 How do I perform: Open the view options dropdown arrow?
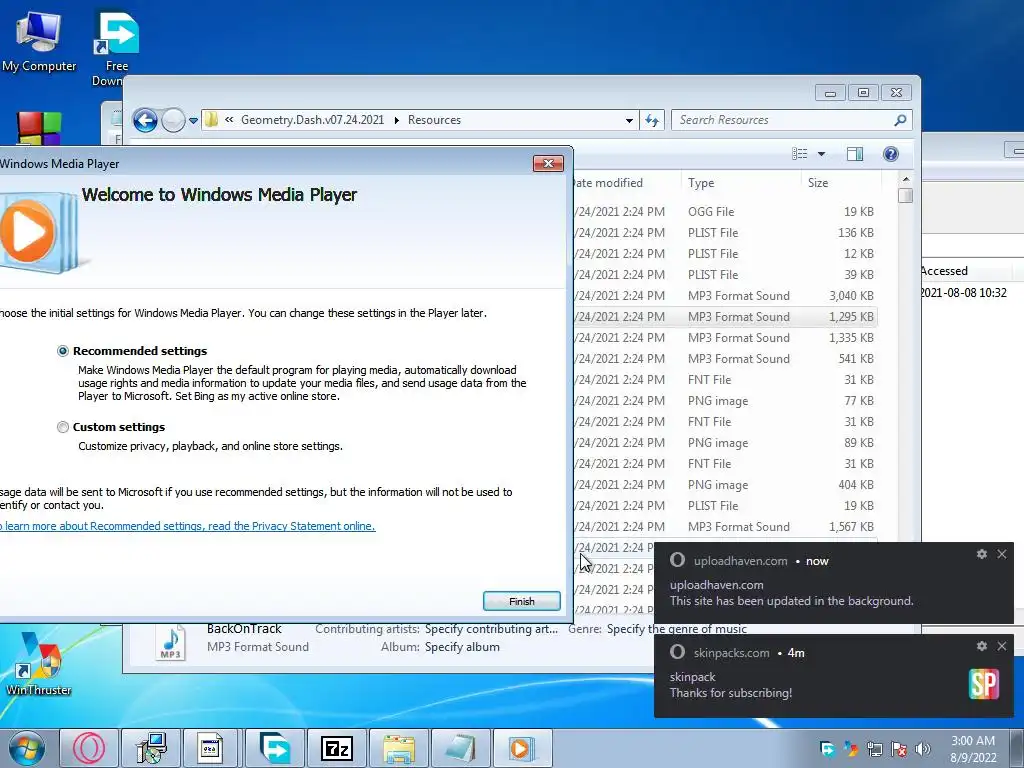822,154
